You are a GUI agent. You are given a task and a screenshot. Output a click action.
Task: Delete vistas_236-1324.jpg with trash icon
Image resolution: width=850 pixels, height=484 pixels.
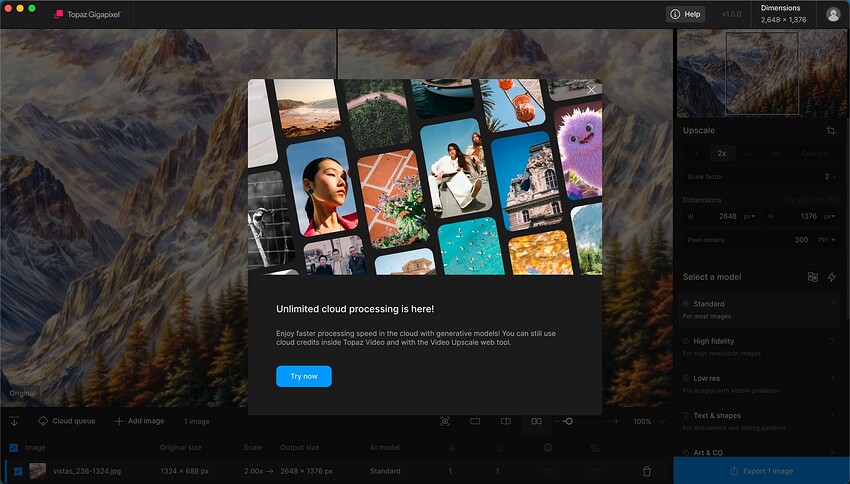pos(647,471)
